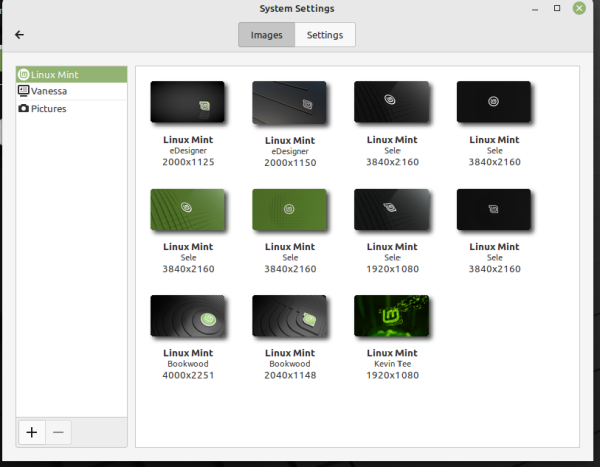
Task: Close the System Settings window
Action: pyautogui.click(x=580, y=8)
